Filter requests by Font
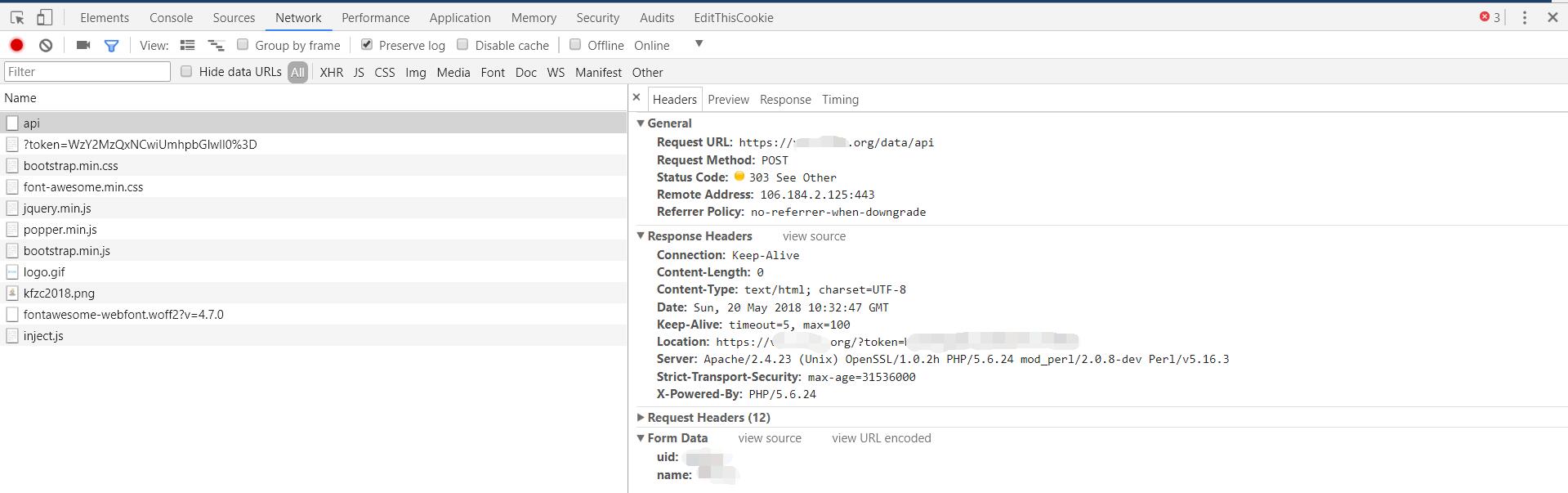Screen dimensions: 1568x493 pyautogui.click(x=493, y=72)
